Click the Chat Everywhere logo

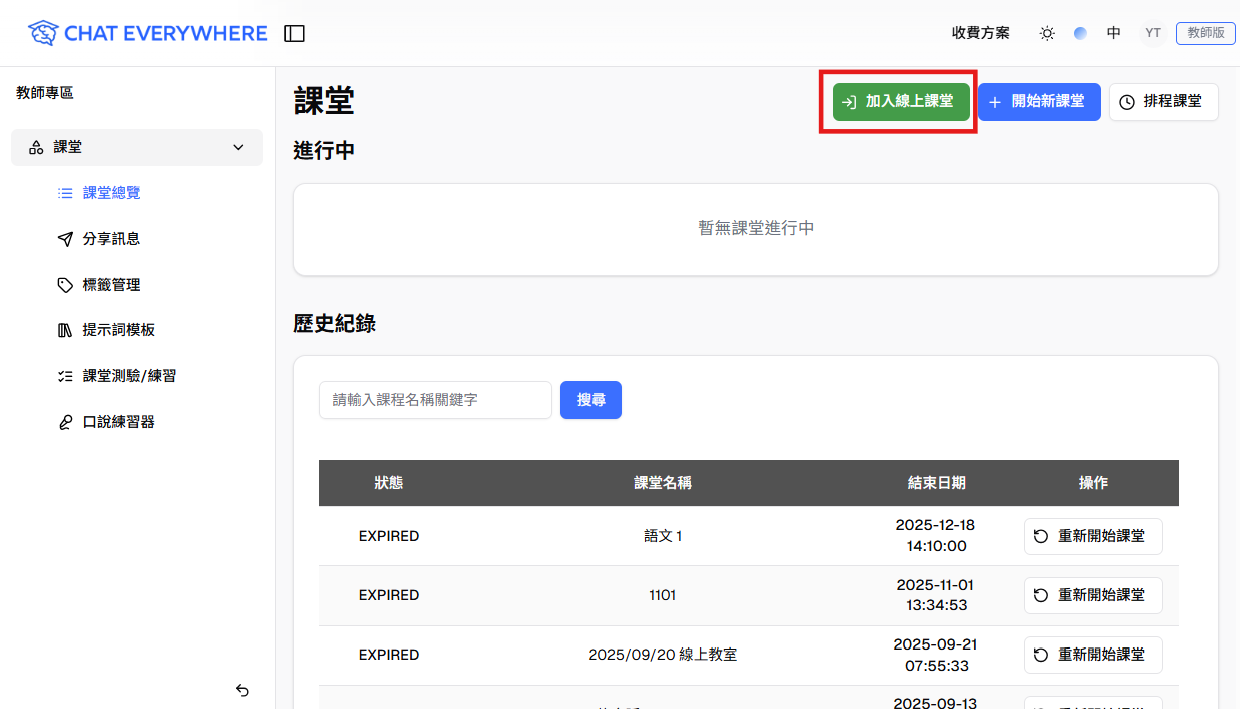click(x=147, y=33)
